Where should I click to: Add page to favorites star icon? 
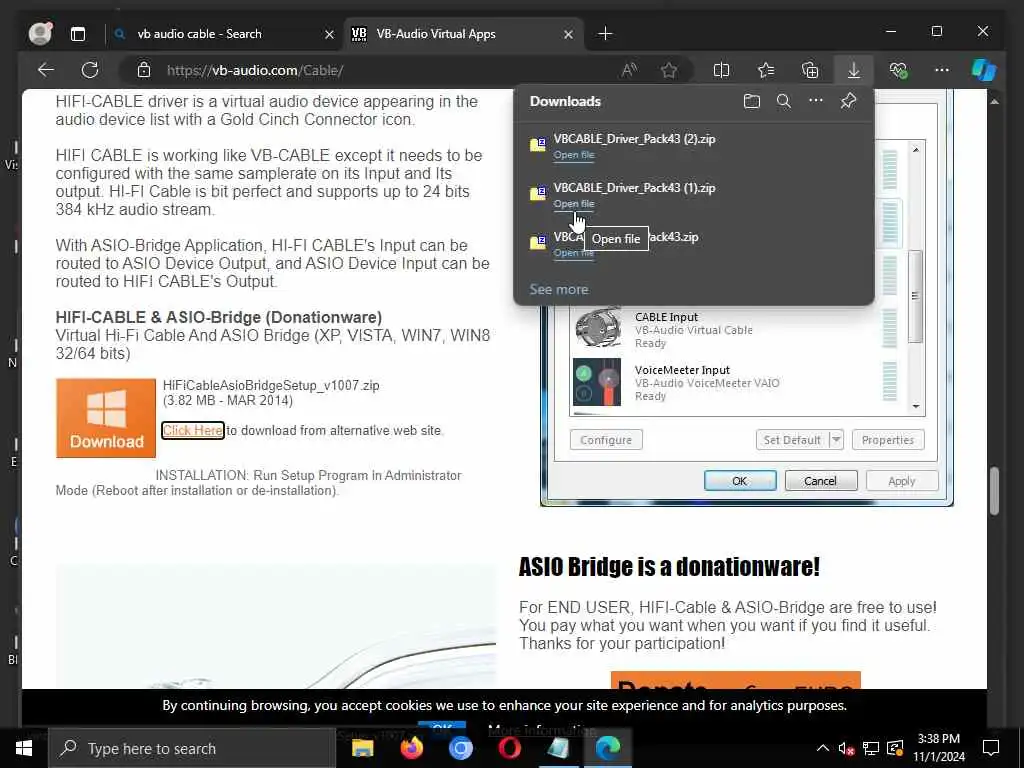(x=669, y=70)
